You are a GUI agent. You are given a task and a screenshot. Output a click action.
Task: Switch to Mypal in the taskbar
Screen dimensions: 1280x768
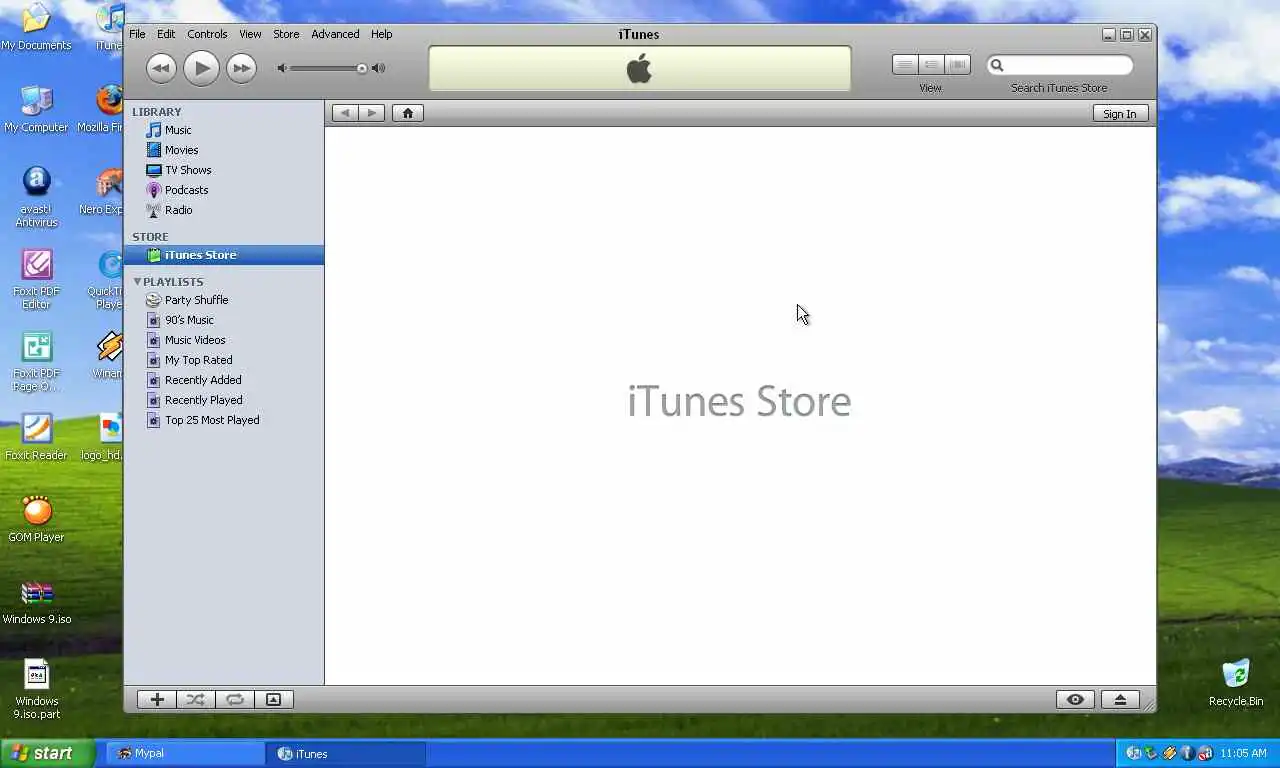tap(186, 754)
